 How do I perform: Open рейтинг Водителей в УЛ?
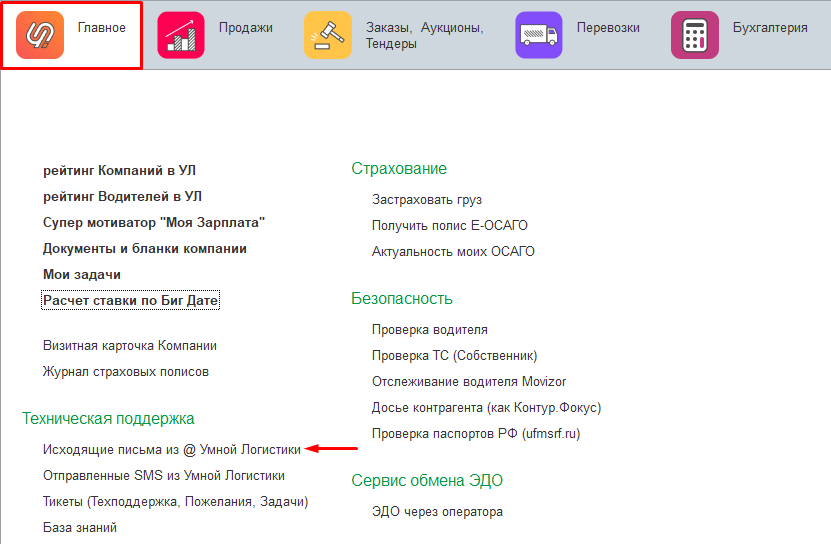point(122,197)
